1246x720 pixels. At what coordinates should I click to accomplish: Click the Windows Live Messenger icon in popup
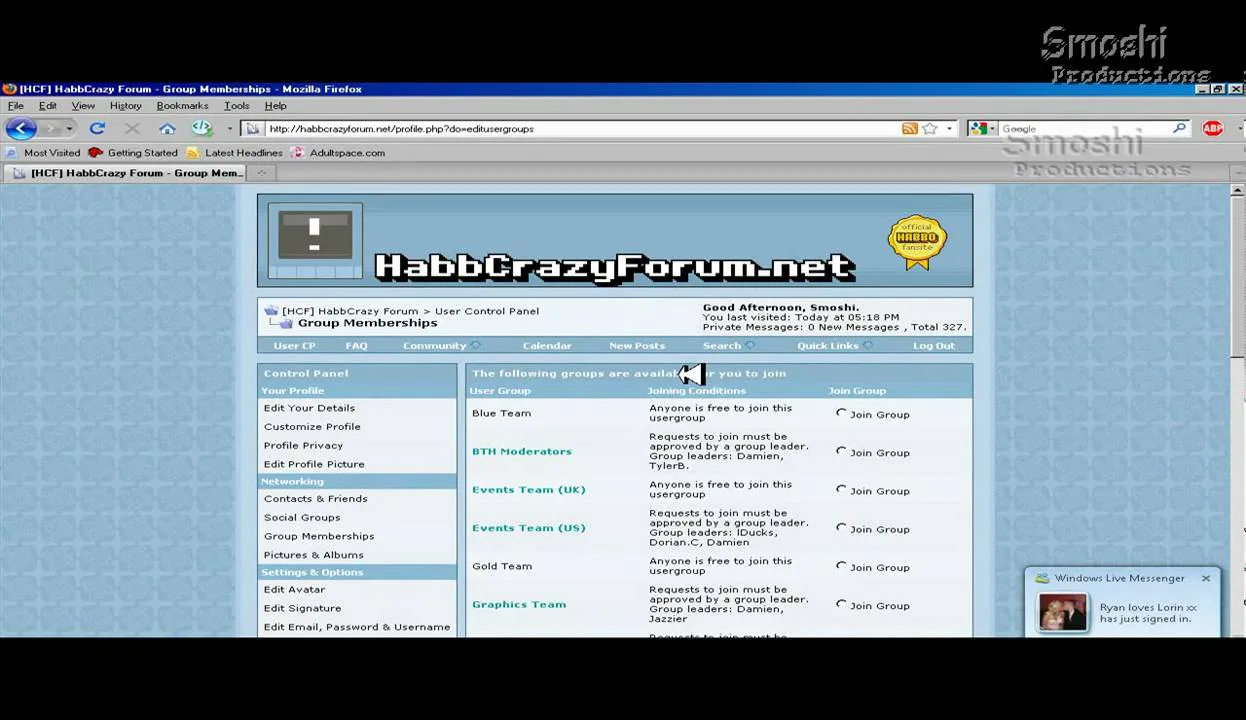pos(1042,578)
